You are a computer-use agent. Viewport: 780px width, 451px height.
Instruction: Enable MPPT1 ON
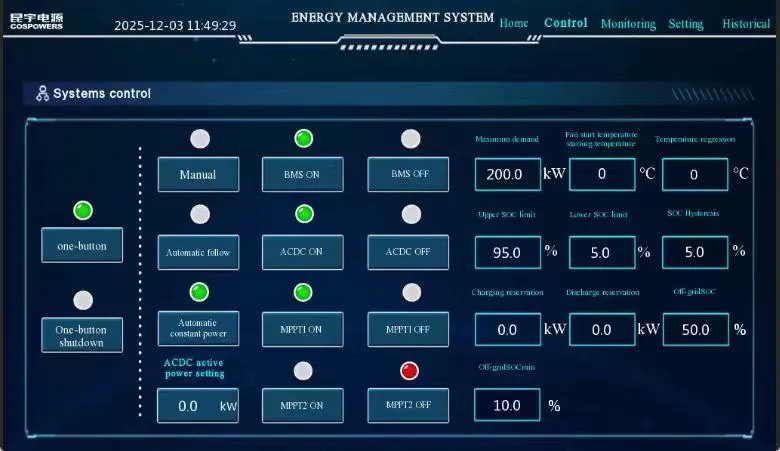pos(302,329)
